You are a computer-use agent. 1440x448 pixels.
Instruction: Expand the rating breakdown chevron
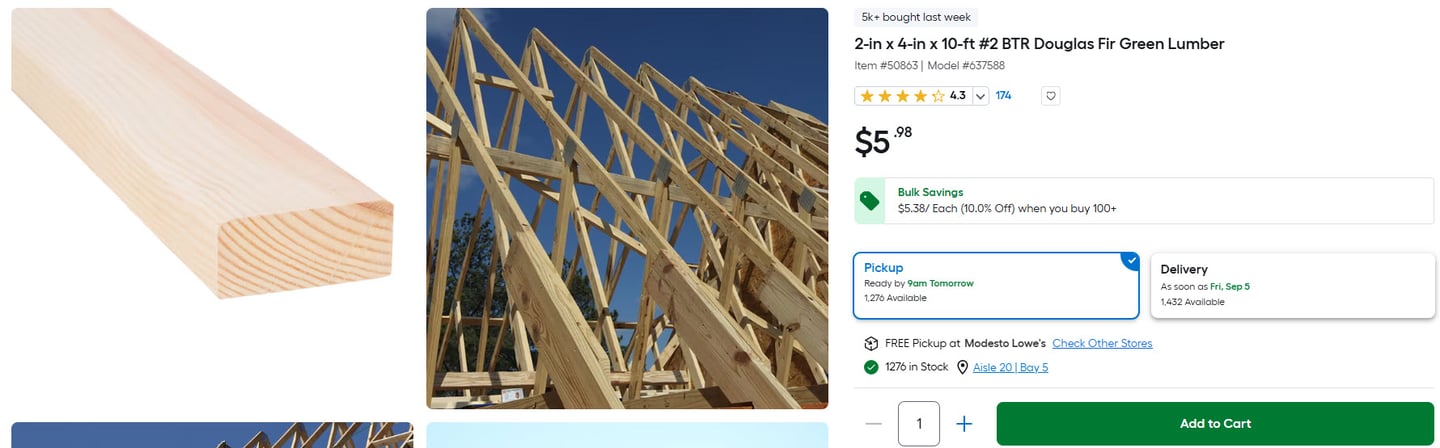980,96
